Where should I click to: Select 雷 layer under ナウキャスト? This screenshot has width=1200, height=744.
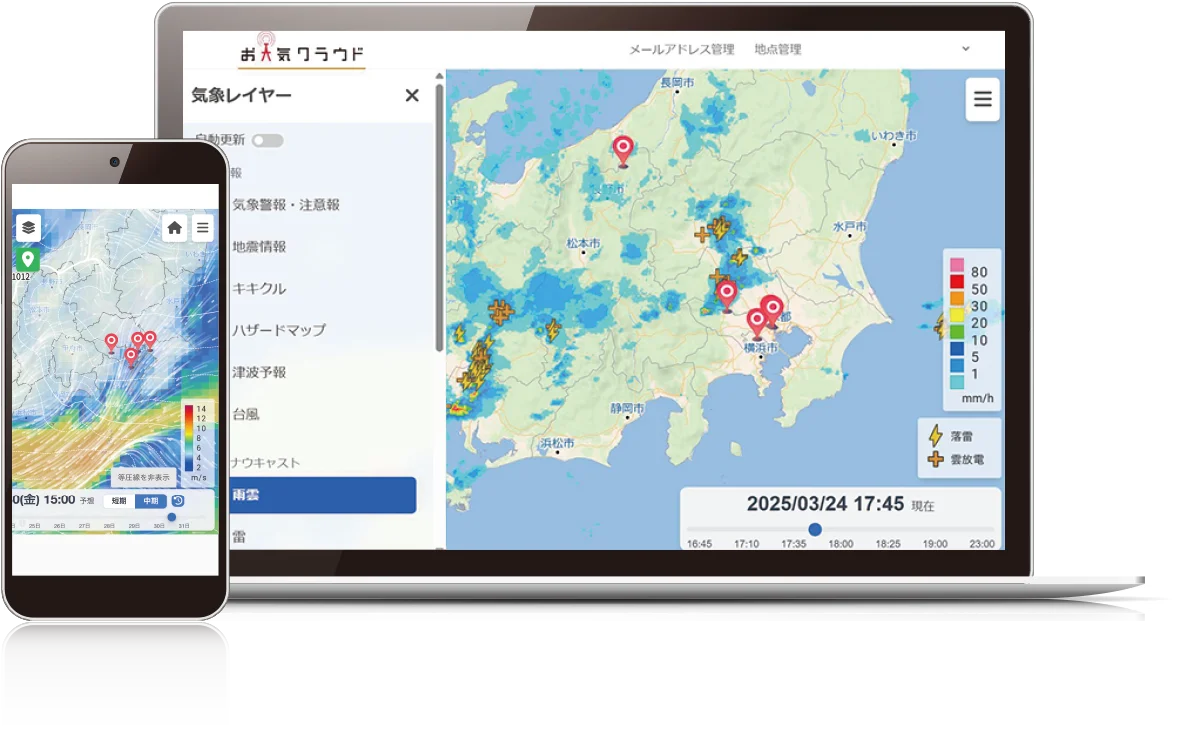239,537
